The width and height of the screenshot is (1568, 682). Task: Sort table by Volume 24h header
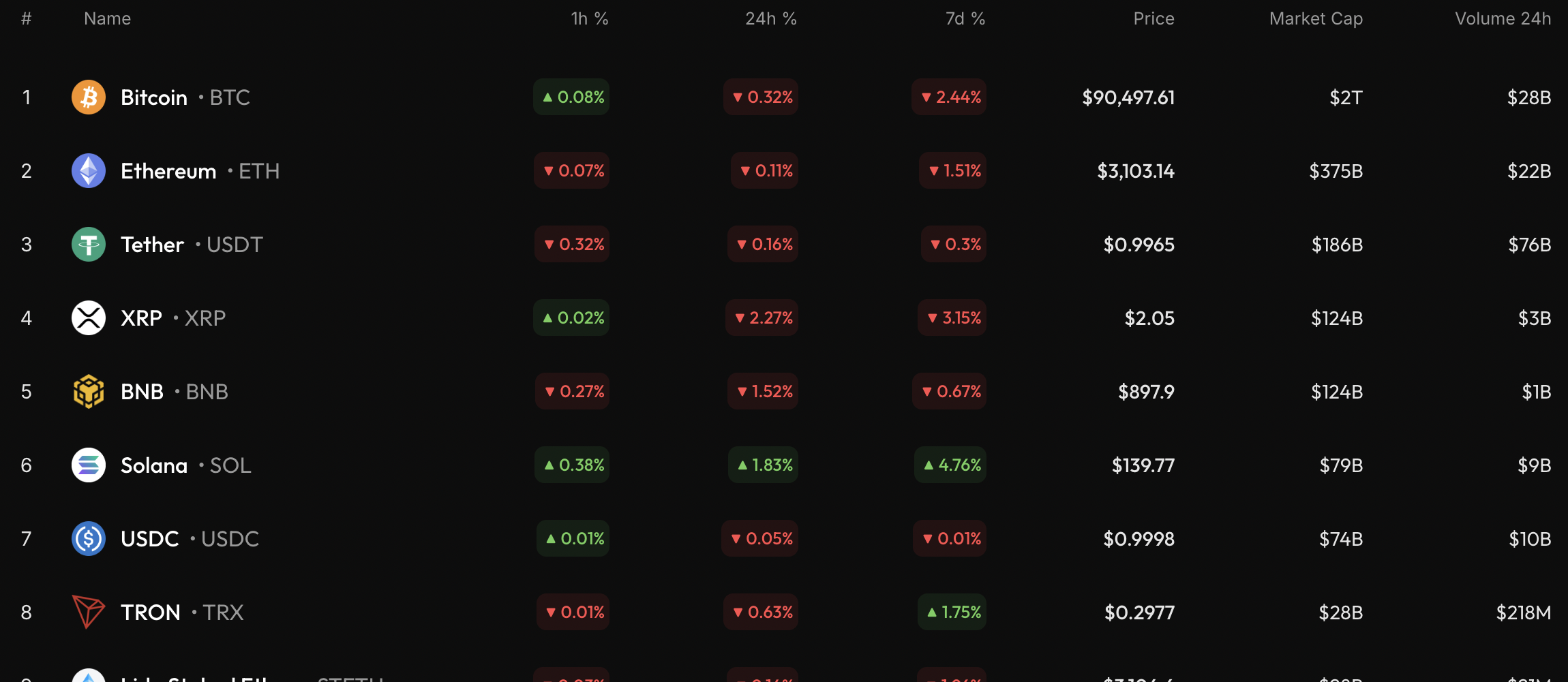tap(1503, 18)
